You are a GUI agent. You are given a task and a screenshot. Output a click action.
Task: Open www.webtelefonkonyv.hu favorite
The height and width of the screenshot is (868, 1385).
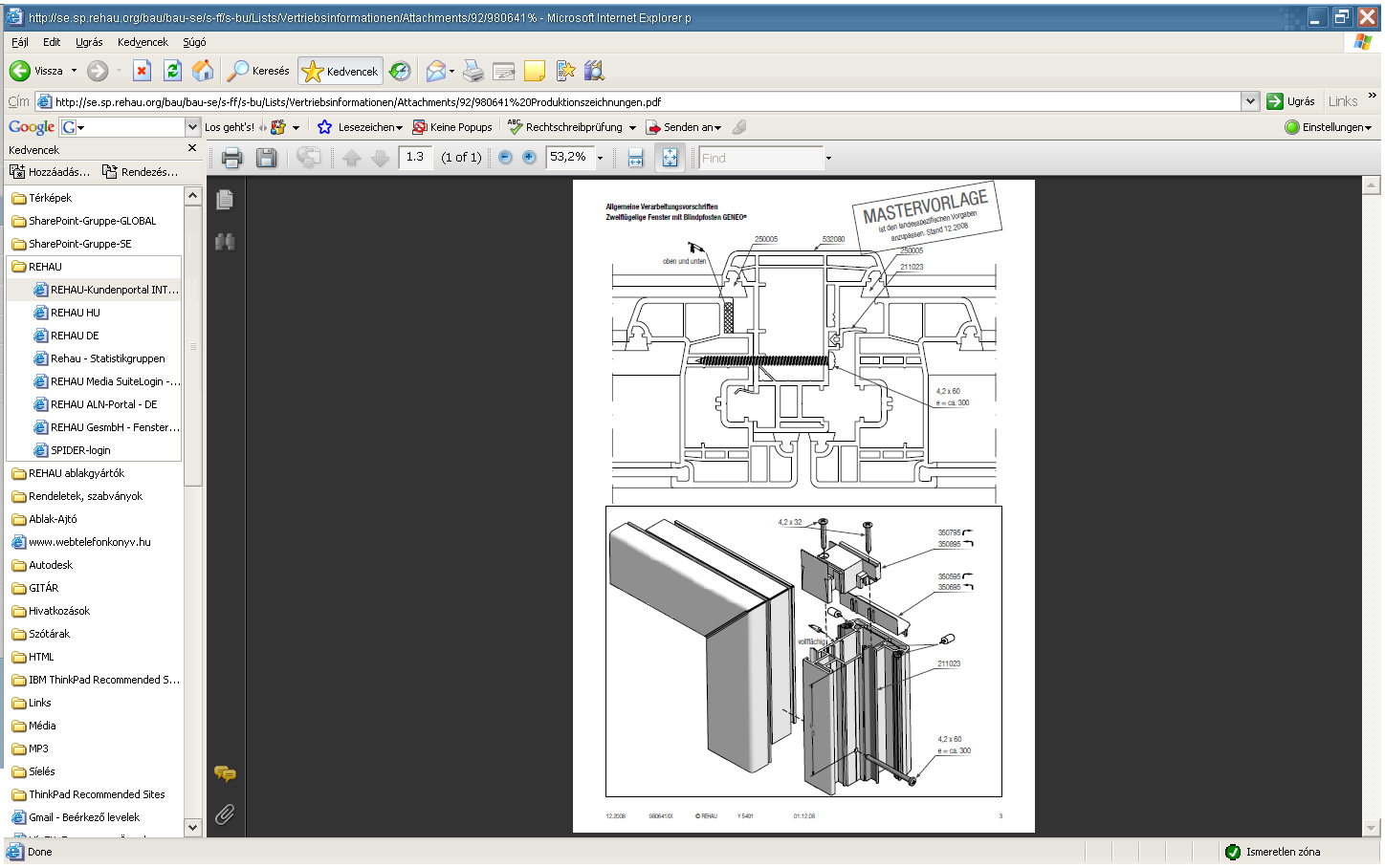point(81,542)
